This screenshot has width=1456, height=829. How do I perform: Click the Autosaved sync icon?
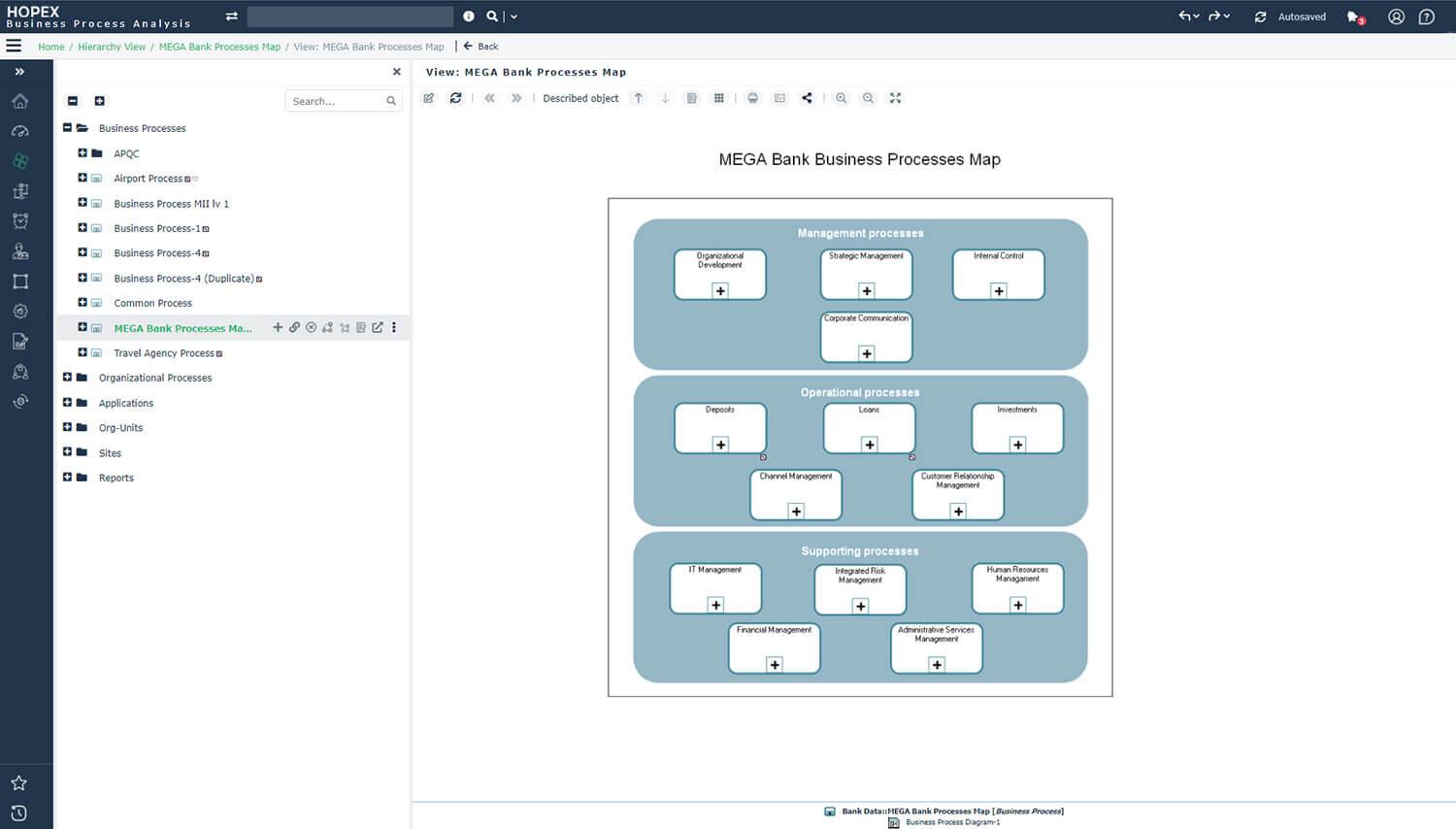(1260, 17)
